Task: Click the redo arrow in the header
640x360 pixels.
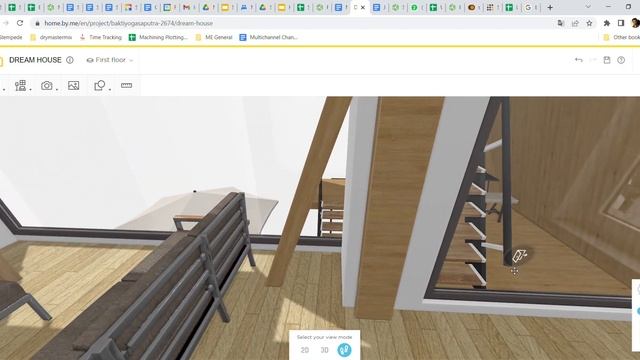Action: tap(593, 60)
